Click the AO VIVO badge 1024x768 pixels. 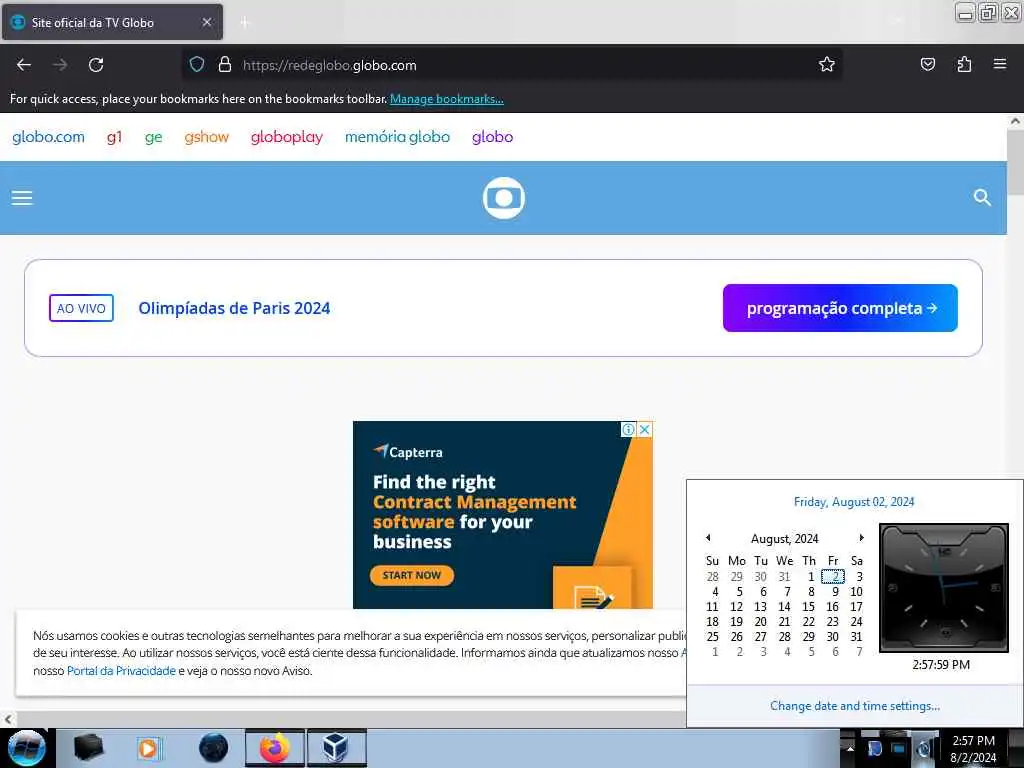point(81,308)
